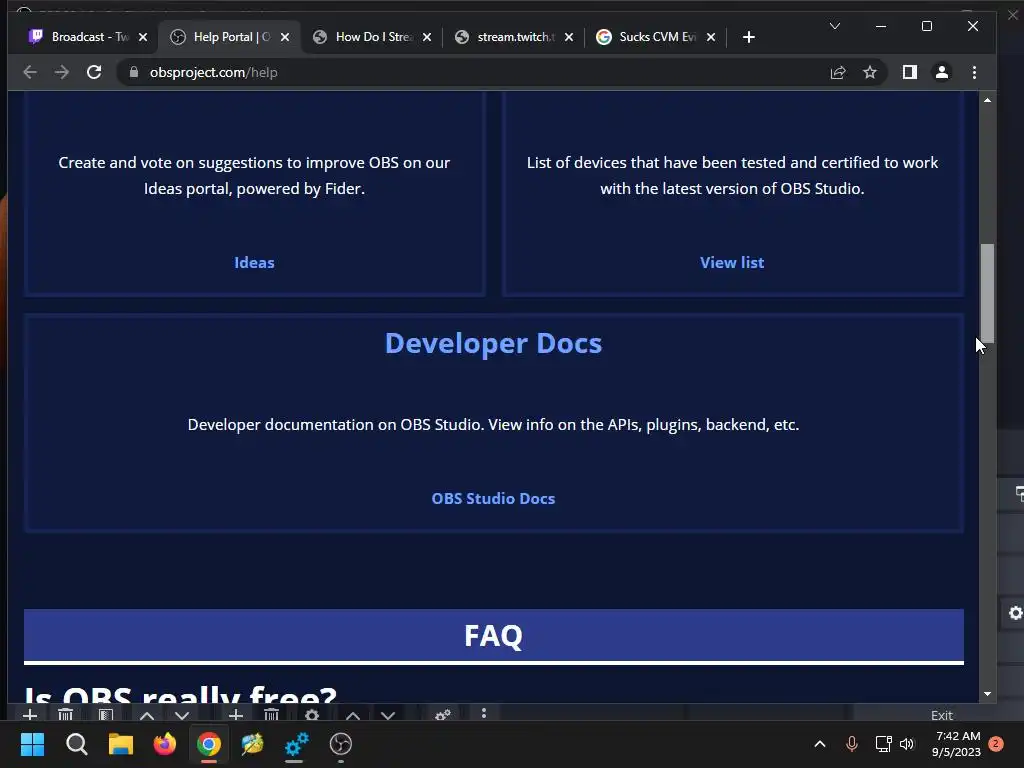Viewport: 1024px width, 768px height.
Task: Click the 'Is OBS really free?' question
Action: pyautogui.click(x=181, y=694)
